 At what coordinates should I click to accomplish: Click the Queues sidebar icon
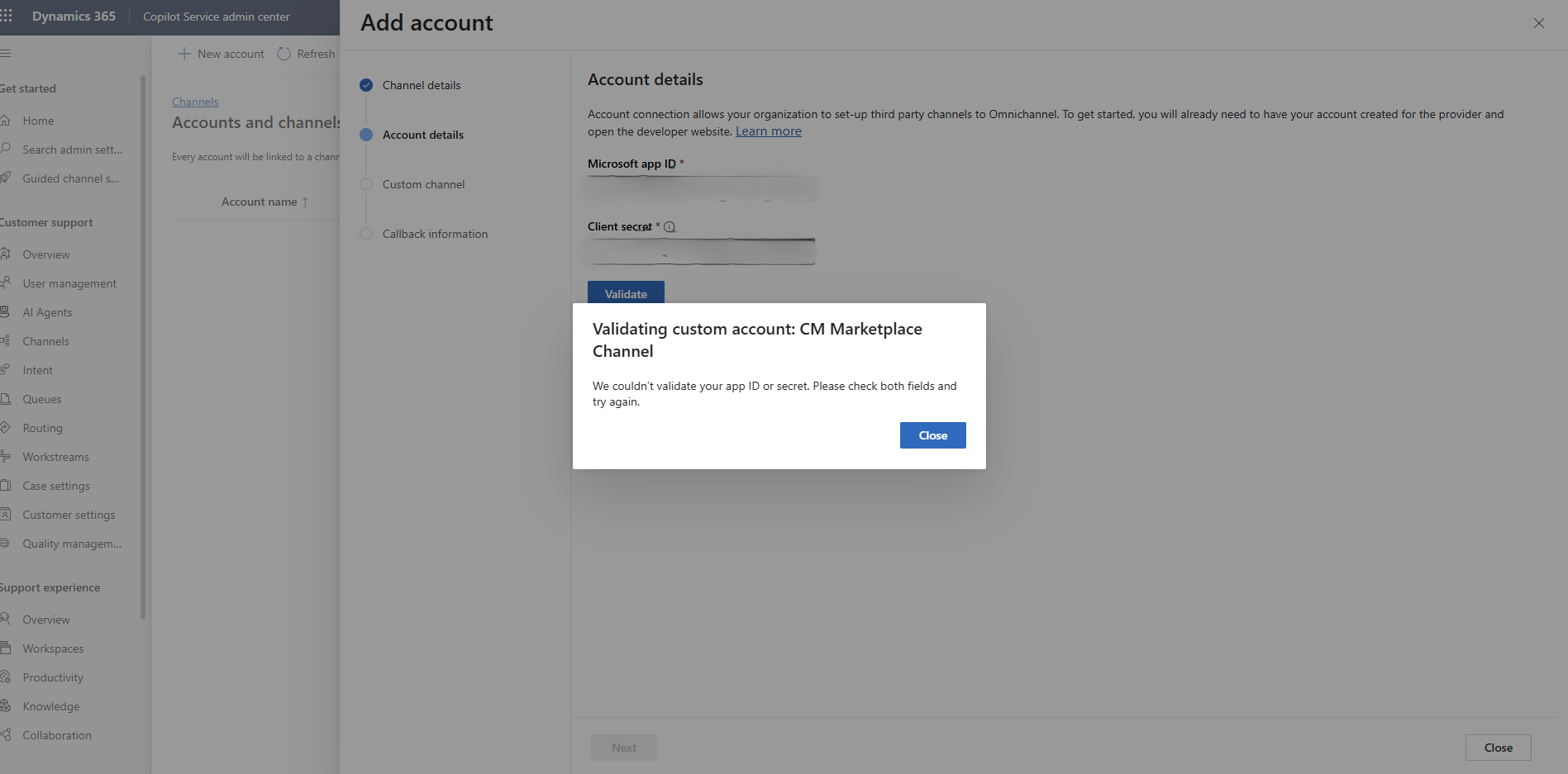(x=5, y=399)
